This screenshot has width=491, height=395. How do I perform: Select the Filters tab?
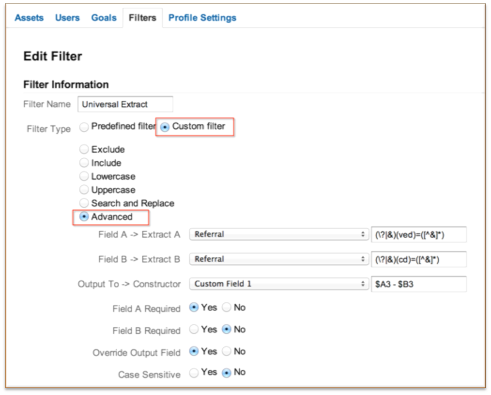[142, 18]
